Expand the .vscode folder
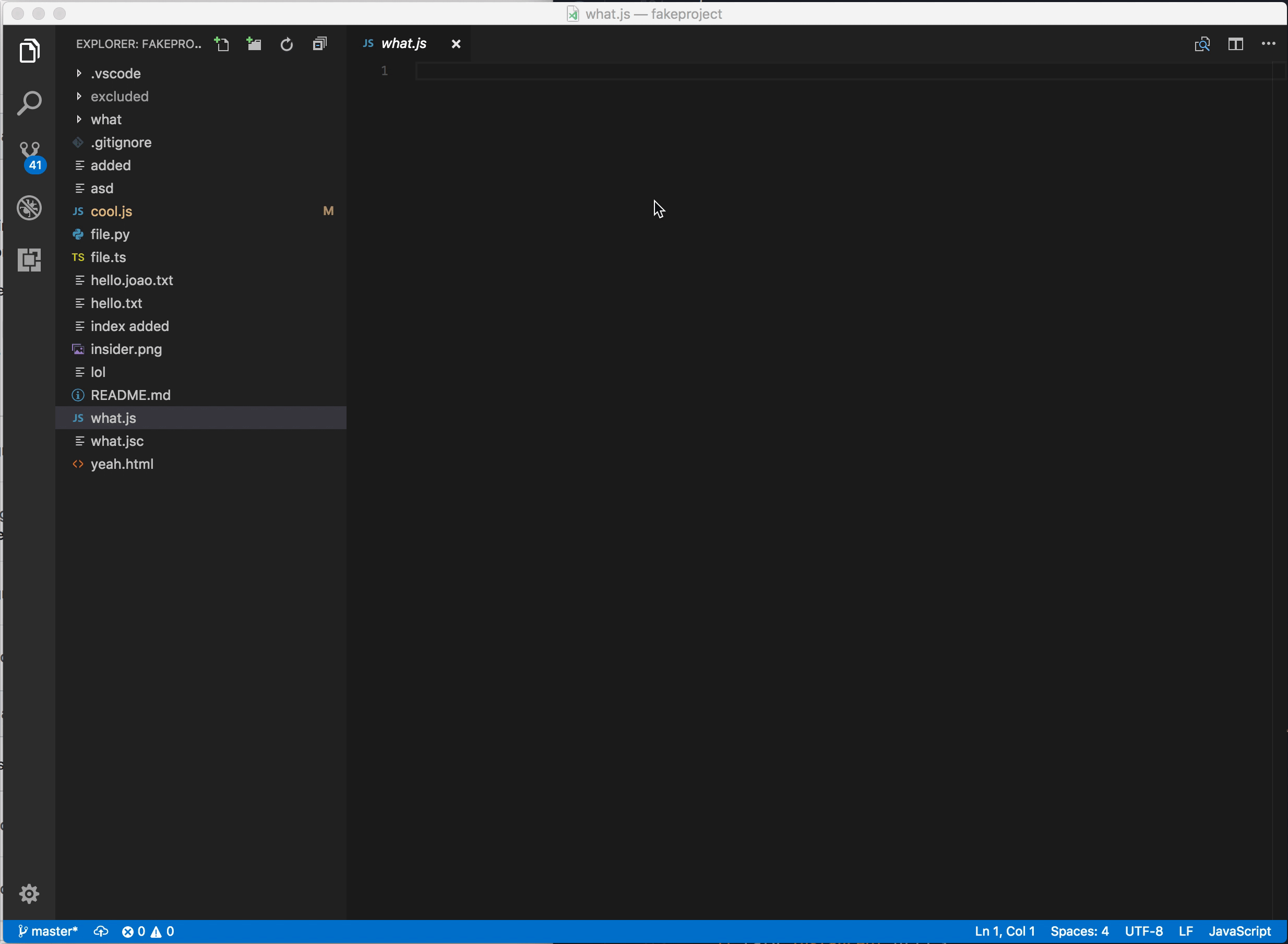 pyautogui.click(x=115, y=74)
